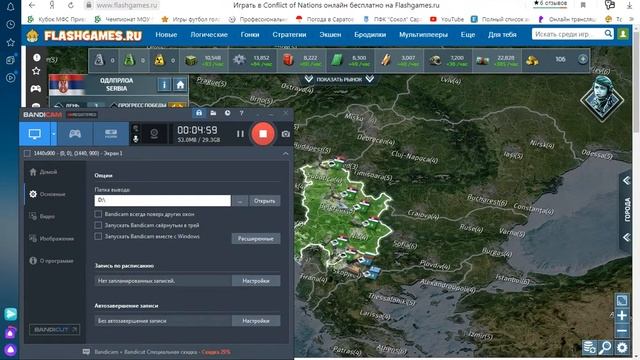This screenshot has width=640, height=360.
Task: Open the YouTube bookmark
Action: pyautogui.click(x=447, y=19)
